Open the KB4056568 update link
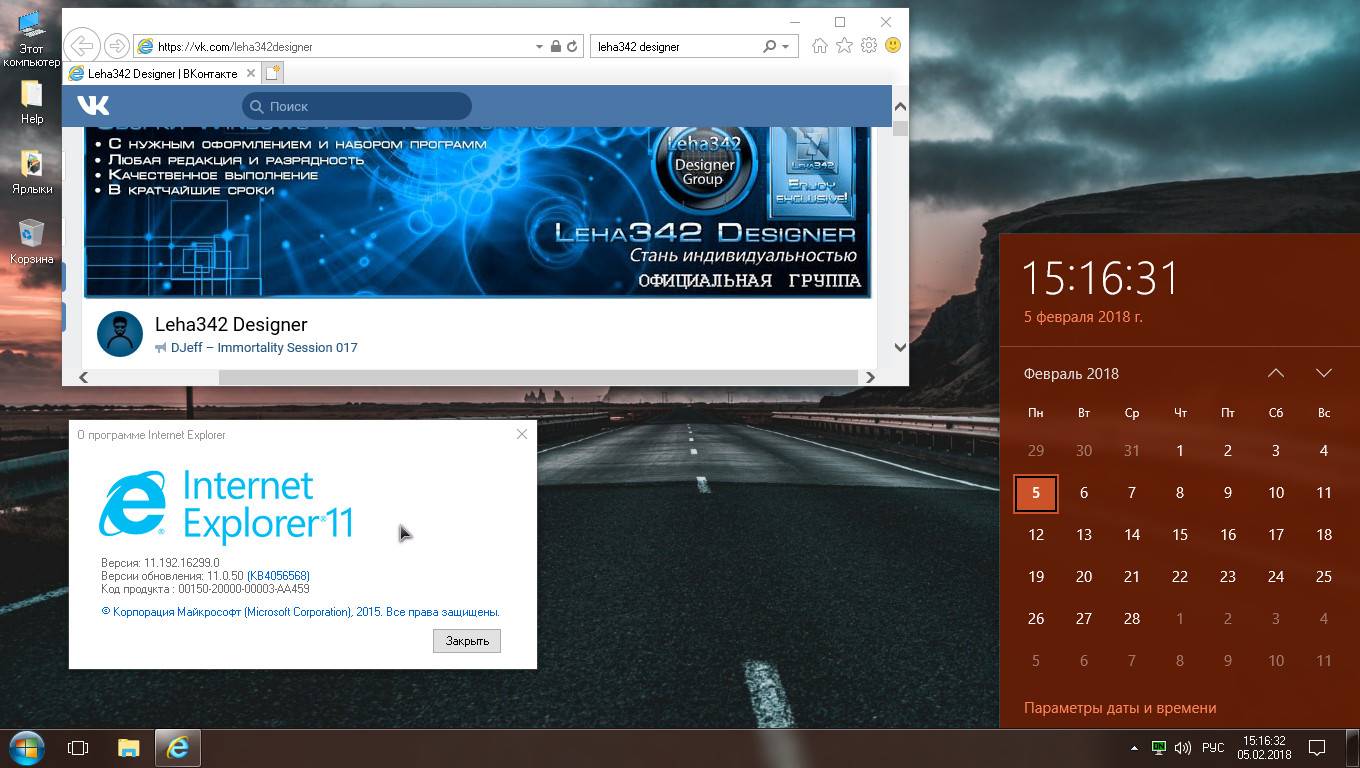Image resolution: width=1360 pixels, height=768 pixels. [278, 576]
